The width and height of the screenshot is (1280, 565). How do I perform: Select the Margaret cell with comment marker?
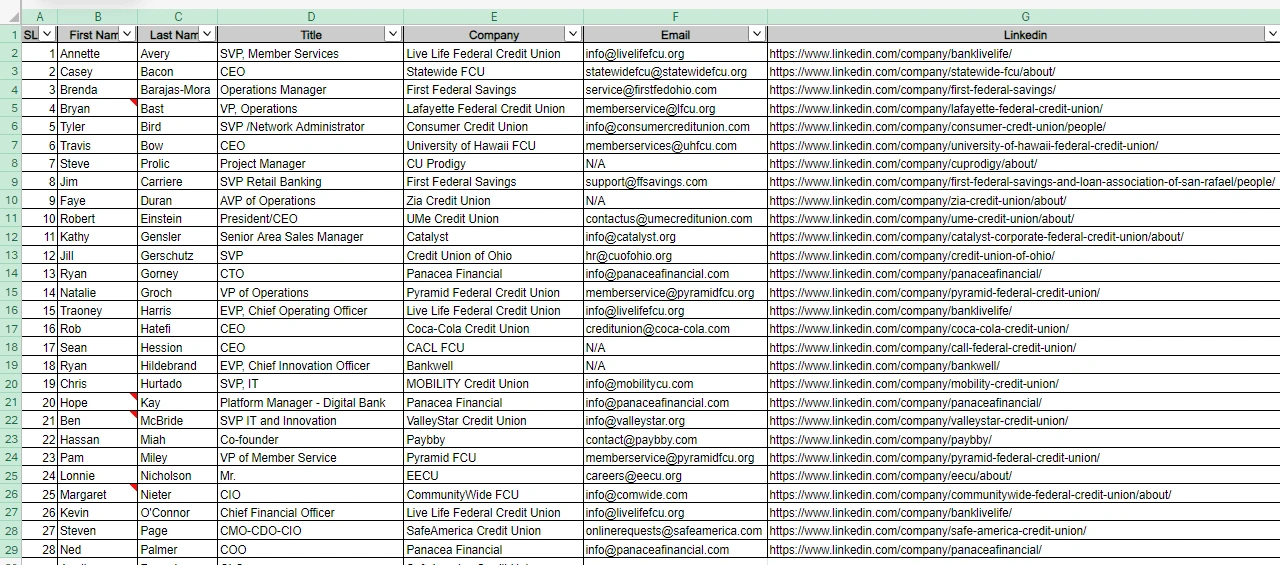tap(97, 494)
